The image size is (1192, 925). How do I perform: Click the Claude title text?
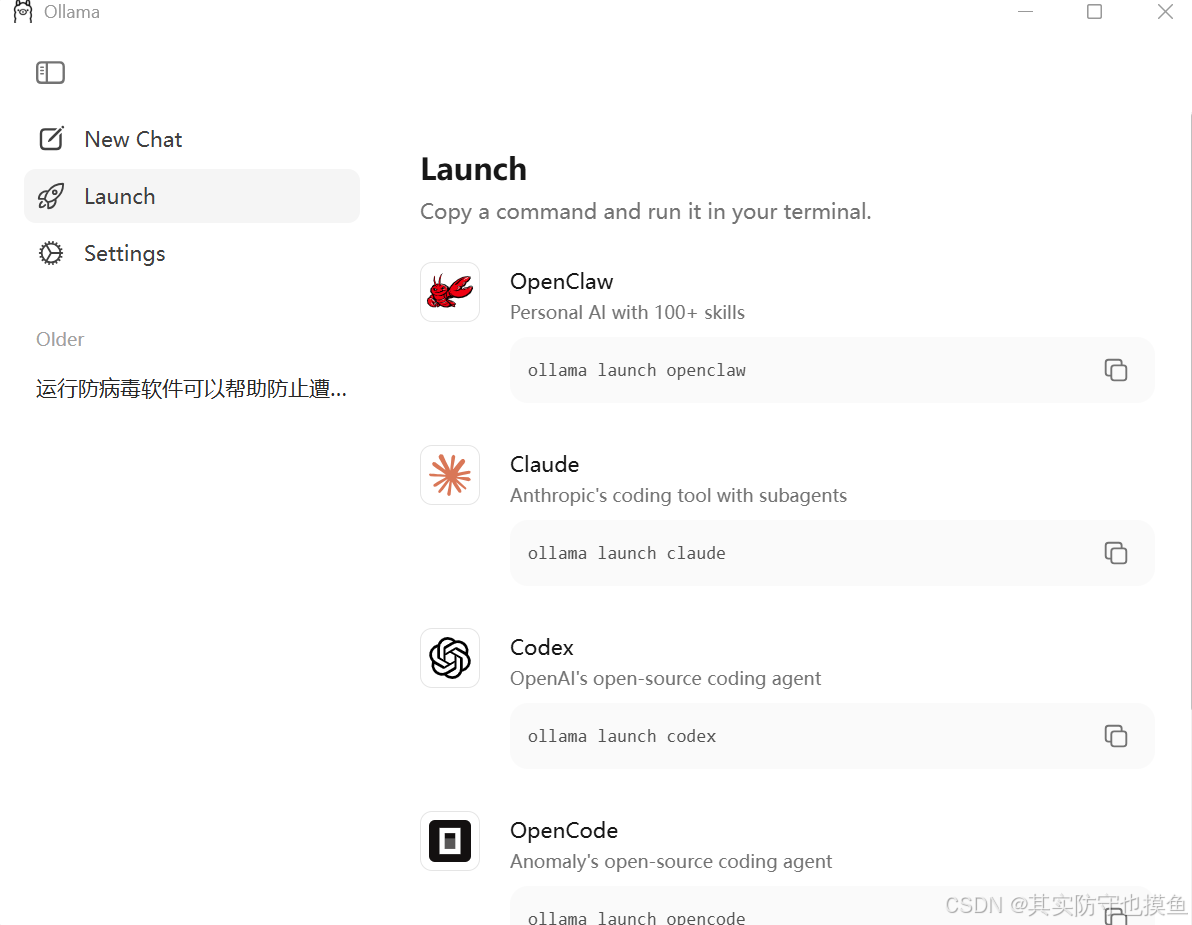(544, 464)
